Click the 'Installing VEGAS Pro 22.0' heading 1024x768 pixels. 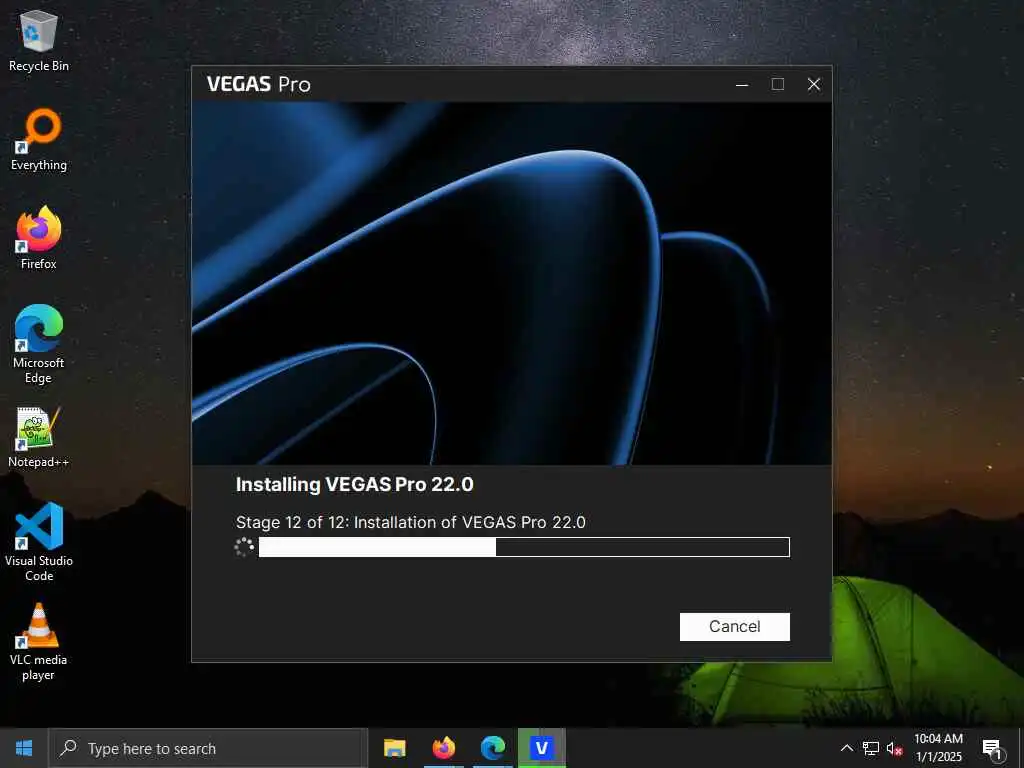point(355,485)
